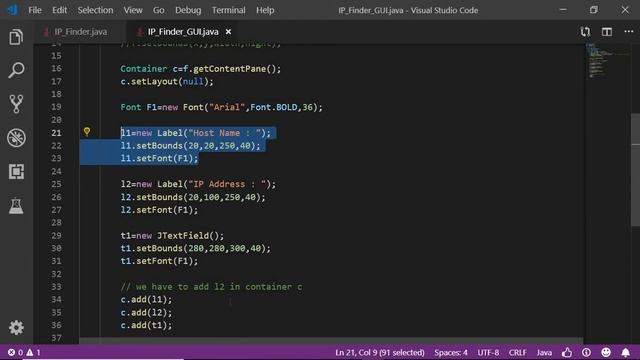Image resolution: width=640 pixels, height=360 pixels.
Task: Click the thumbs up status bar icon
Action: tap(567, 352)
